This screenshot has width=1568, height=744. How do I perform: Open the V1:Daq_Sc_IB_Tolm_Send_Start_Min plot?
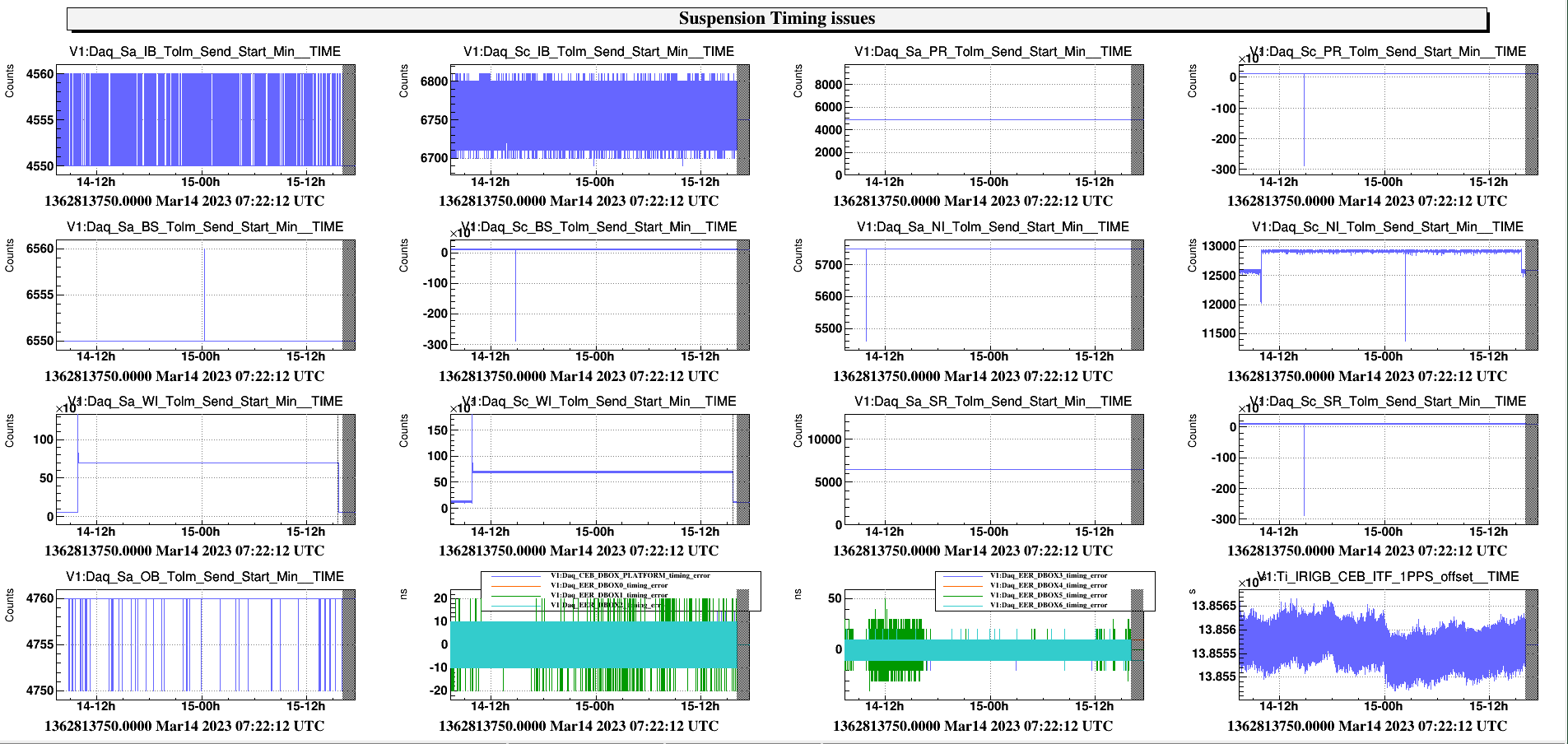point(593,119)
